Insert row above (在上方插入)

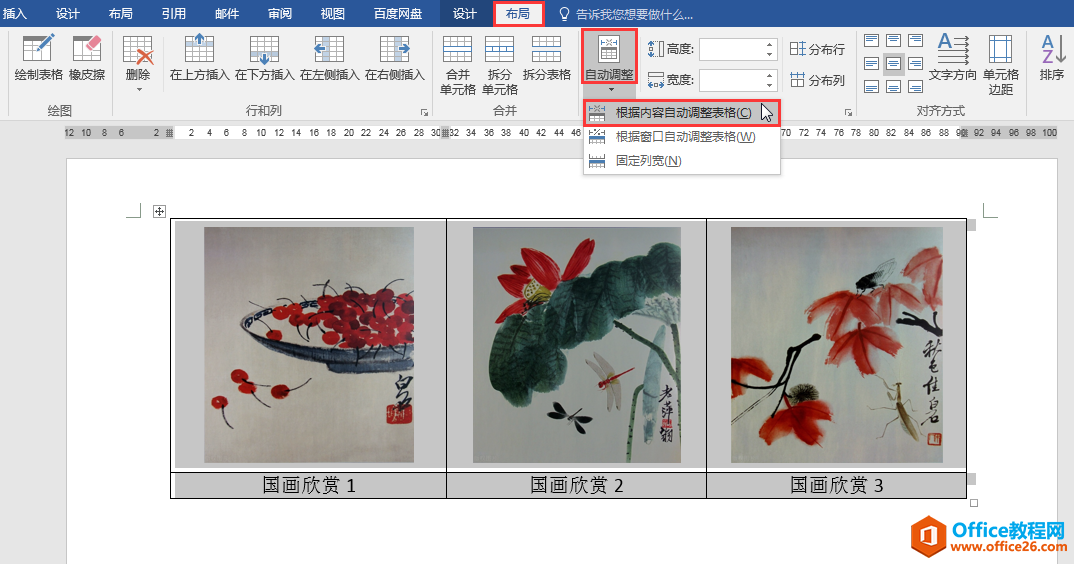[x=199, y=58]
